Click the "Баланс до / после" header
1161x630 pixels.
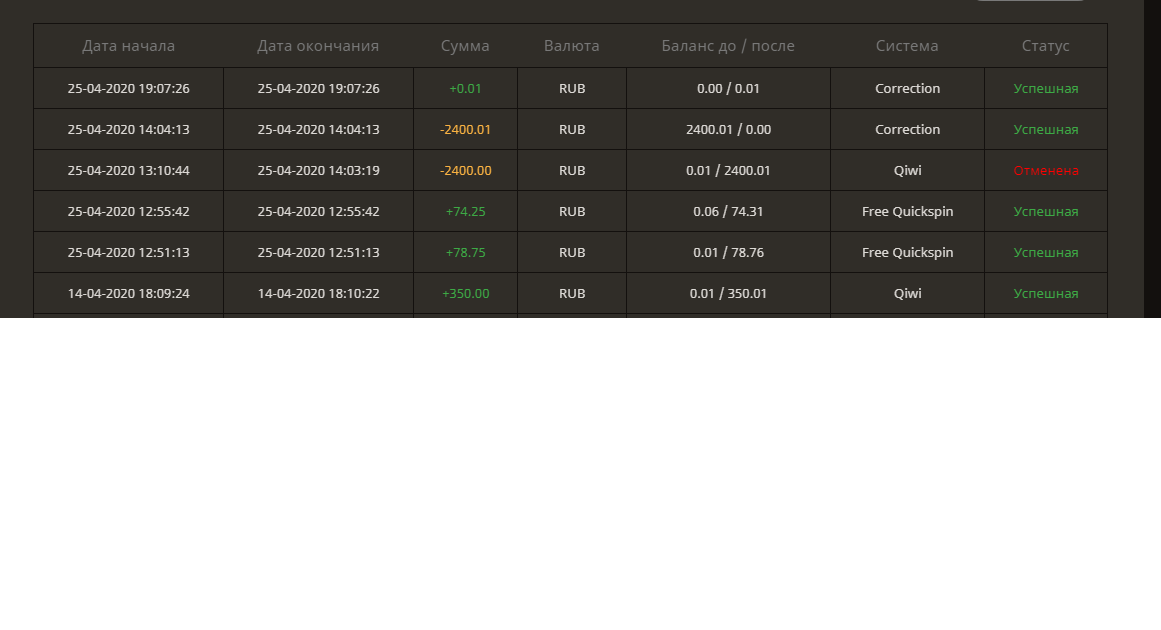[x=728, y=46]
